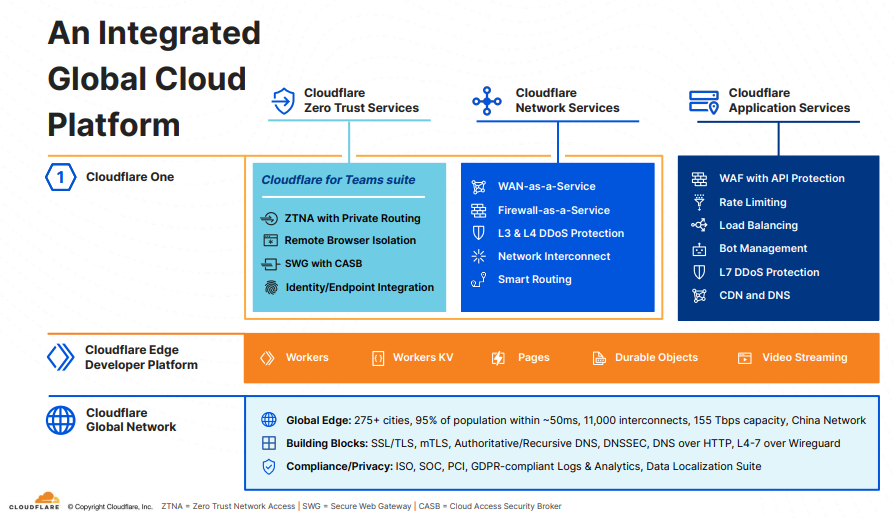This screenshot has height=518, width=894.
Task: Click the 'Cloudflare Application Services' heading
Action: [789, 100]
